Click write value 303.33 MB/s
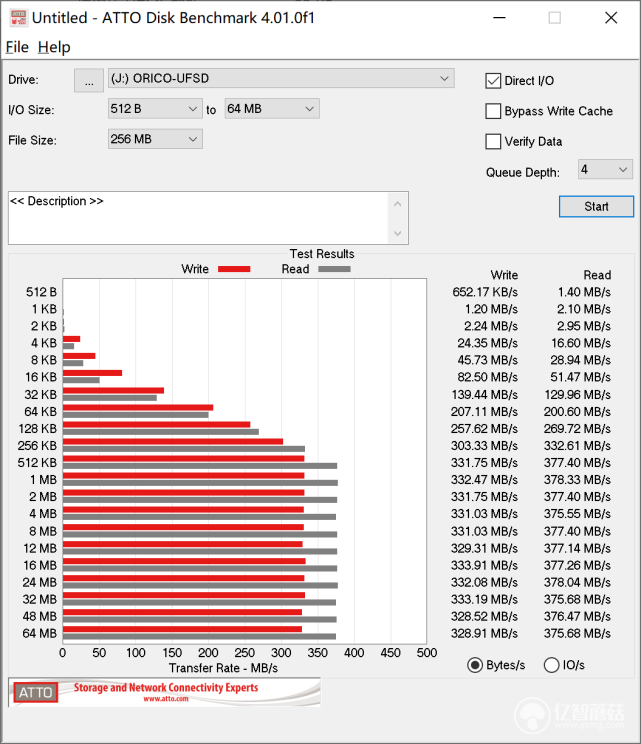 tap(484, 446)
